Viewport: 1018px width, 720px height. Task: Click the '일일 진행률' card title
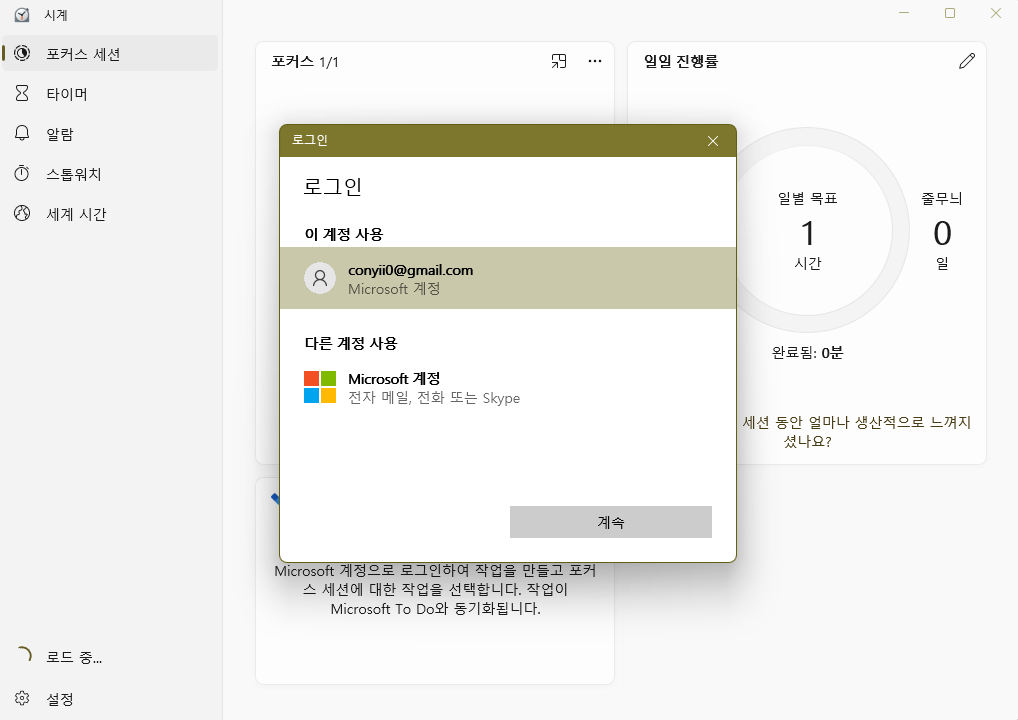(x=681, y=61)
